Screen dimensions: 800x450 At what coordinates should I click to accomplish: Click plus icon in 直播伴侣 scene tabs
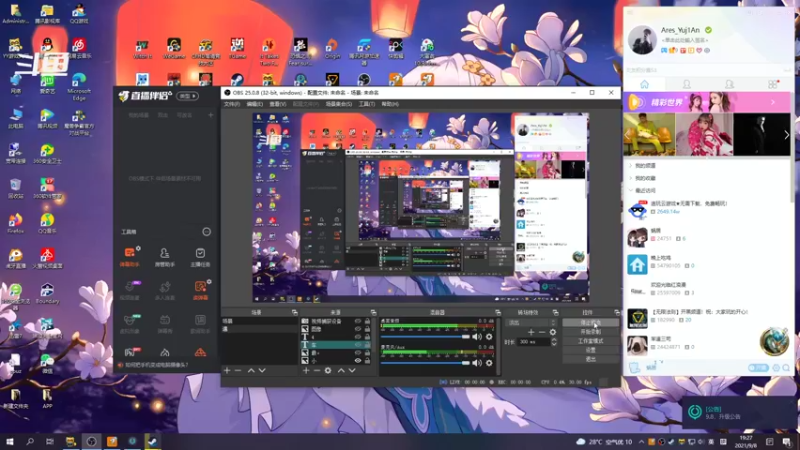pyautogui.click(x=210, y=115)
